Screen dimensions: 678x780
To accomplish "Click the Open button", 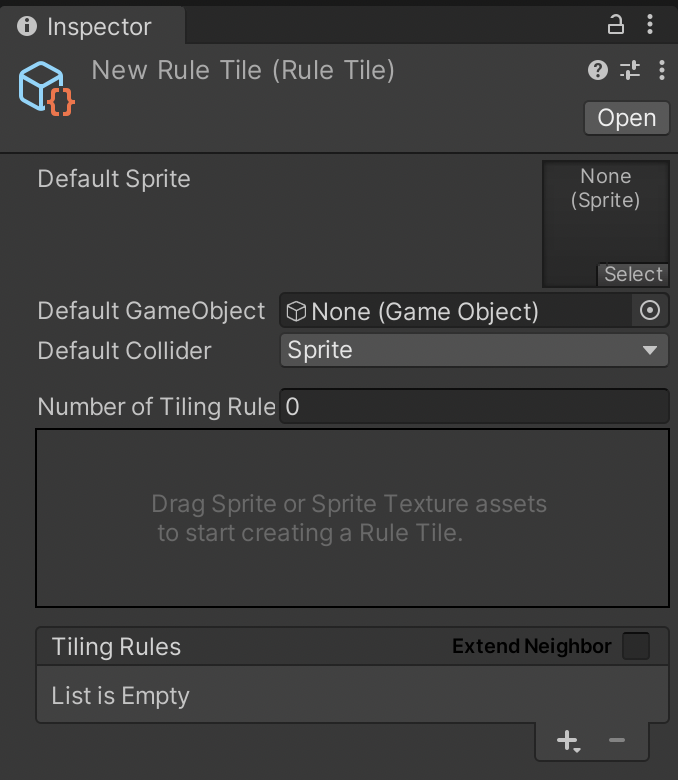I will (x=627, y=118).
